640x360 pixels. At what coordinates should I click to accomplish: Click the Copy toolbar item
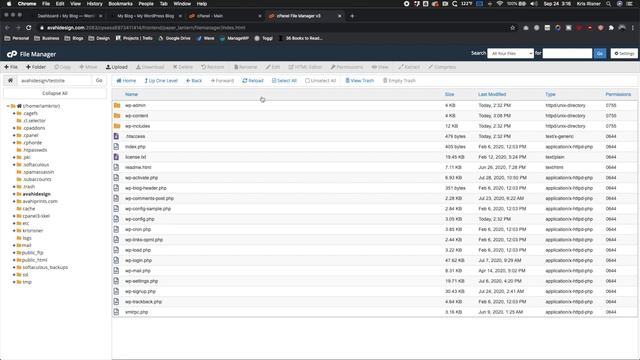[62, 67]
